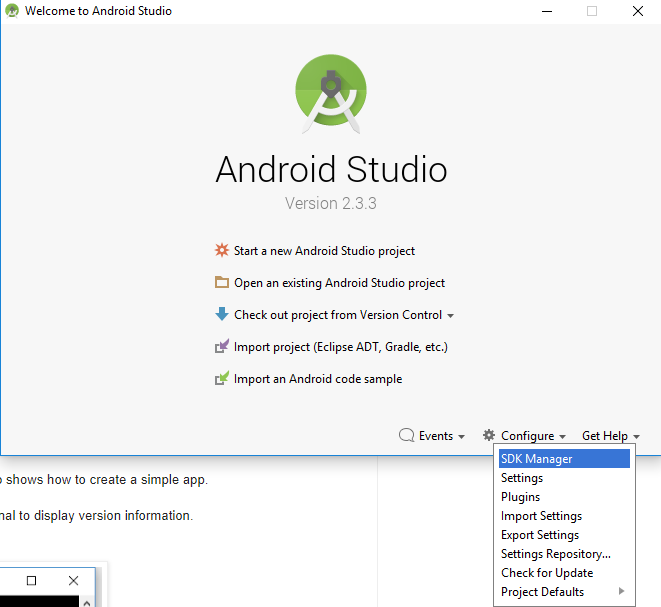Minimize the Welcome to Android Studio window

(x=547, y=11)
